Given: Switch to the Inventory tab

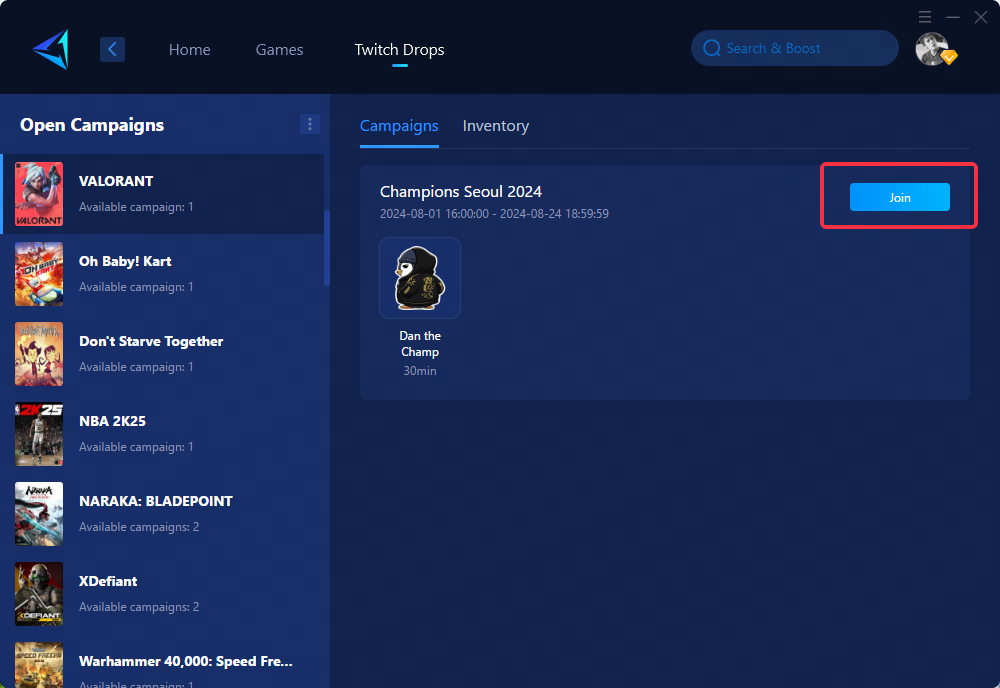Looking at the screenshot, I should click(x=496, y=126).
